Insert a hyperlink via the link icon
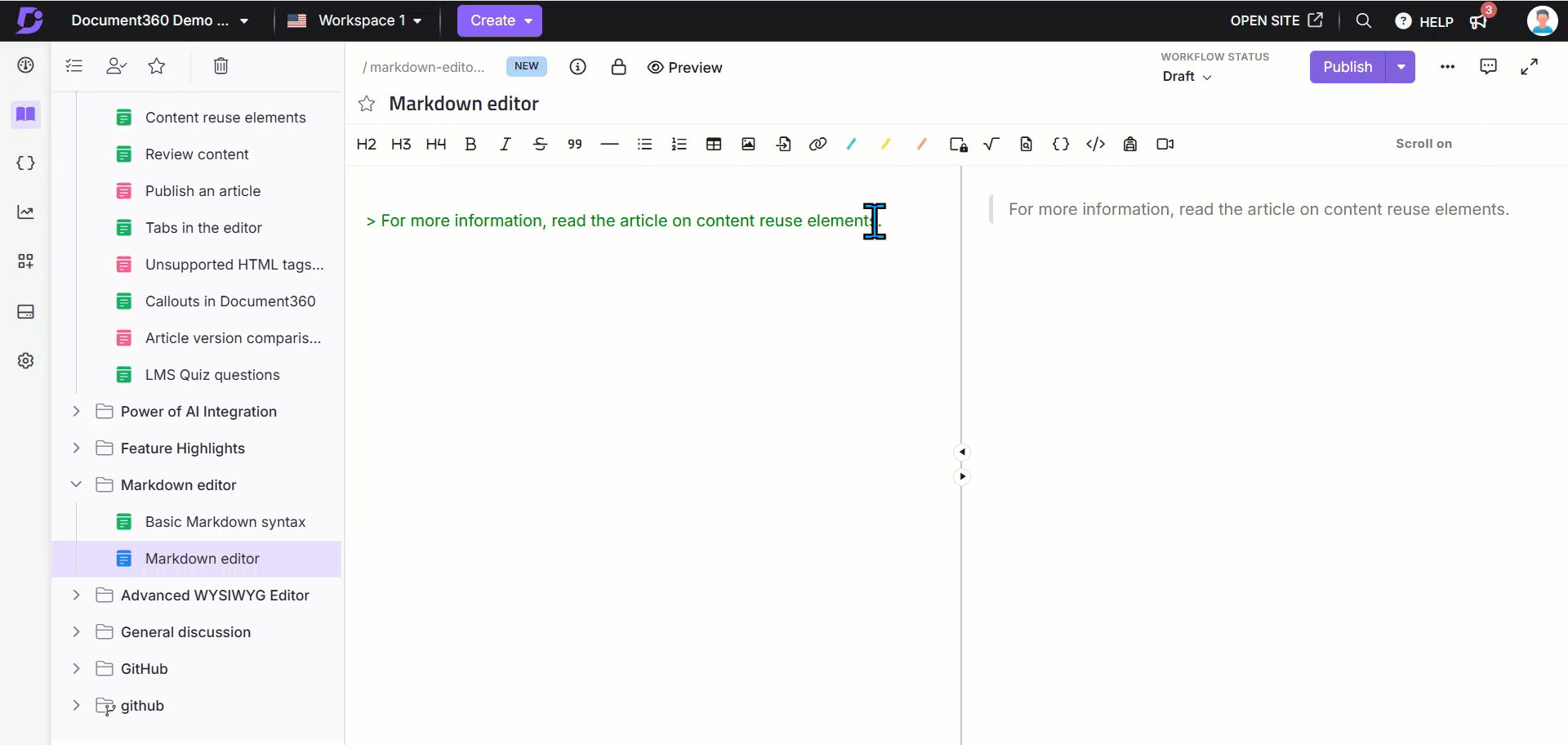 (x=817, y=145)
